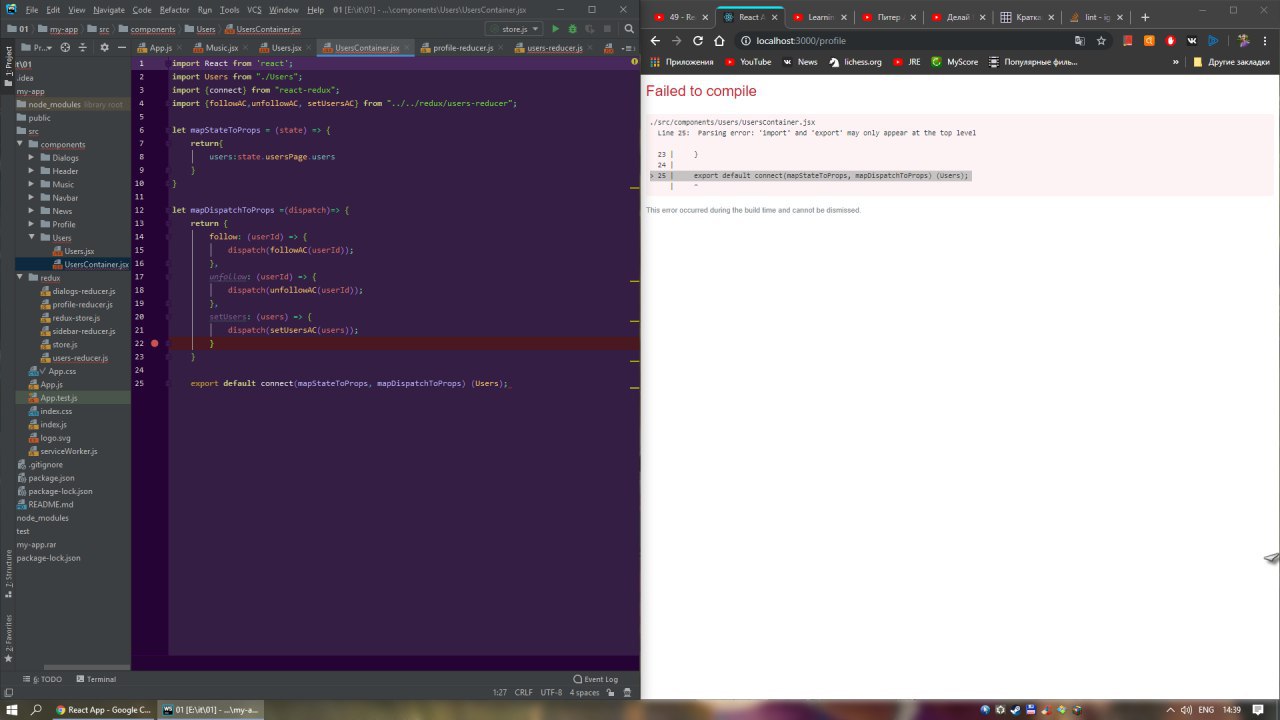The width and height of the screenshot is (1280, 720).
Task: Bookmark this page with the star icon
Action: tap(1101, 41)
